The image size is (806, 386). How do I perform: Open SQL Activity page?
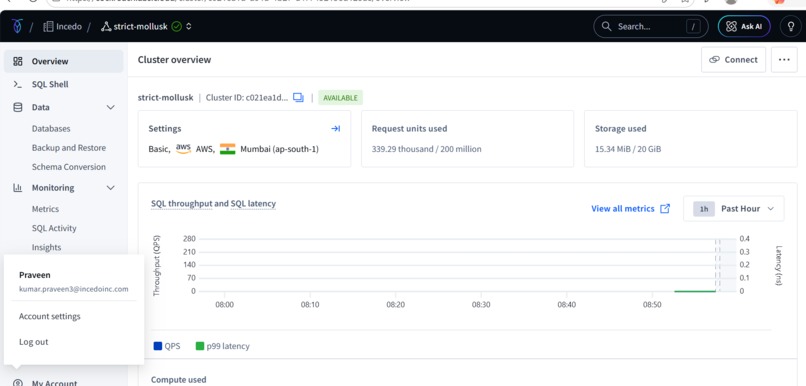tap(54, 228)
